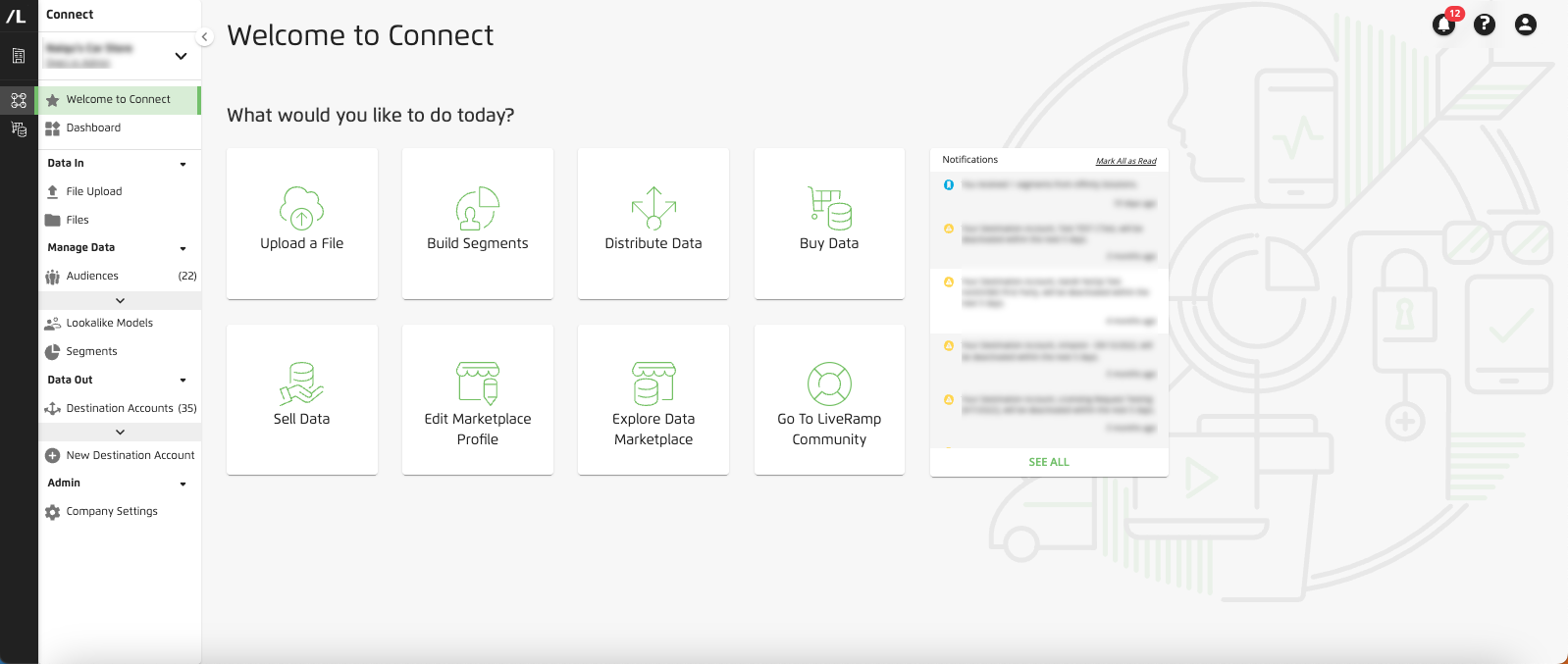Screen dimensions: 1568x664
Task: Click the Distribute Data label
Action: point(653,243)
